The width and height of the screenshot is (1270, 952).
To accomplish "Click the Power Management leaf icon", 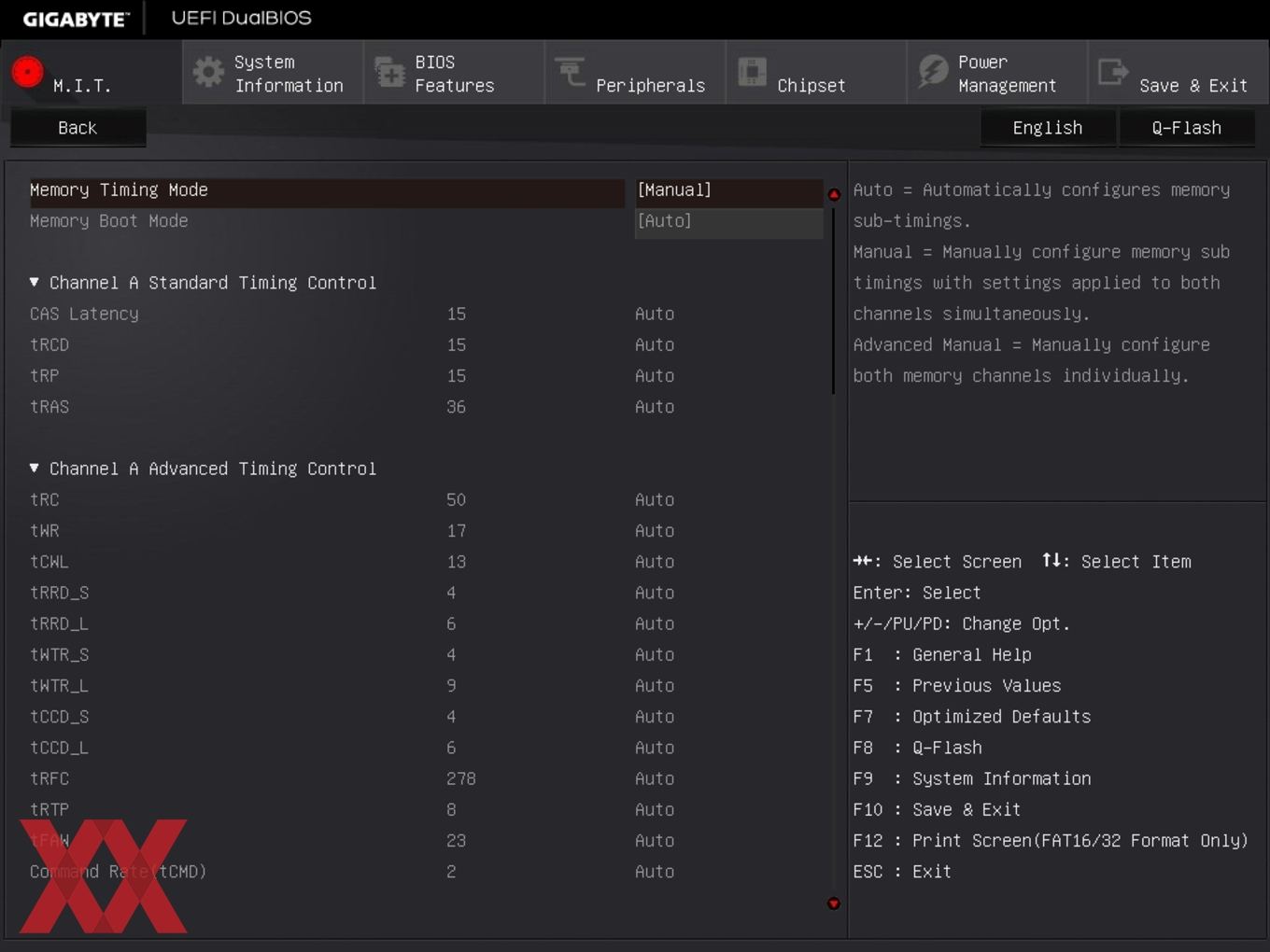I will point(933,72).
